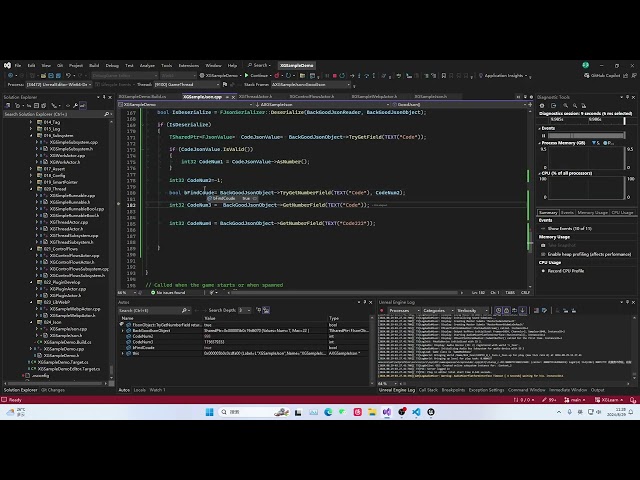Screen dimensions: 640x480
Task: Open the Extensions menu
Action: pyautogui.click(x=189, y=65)
